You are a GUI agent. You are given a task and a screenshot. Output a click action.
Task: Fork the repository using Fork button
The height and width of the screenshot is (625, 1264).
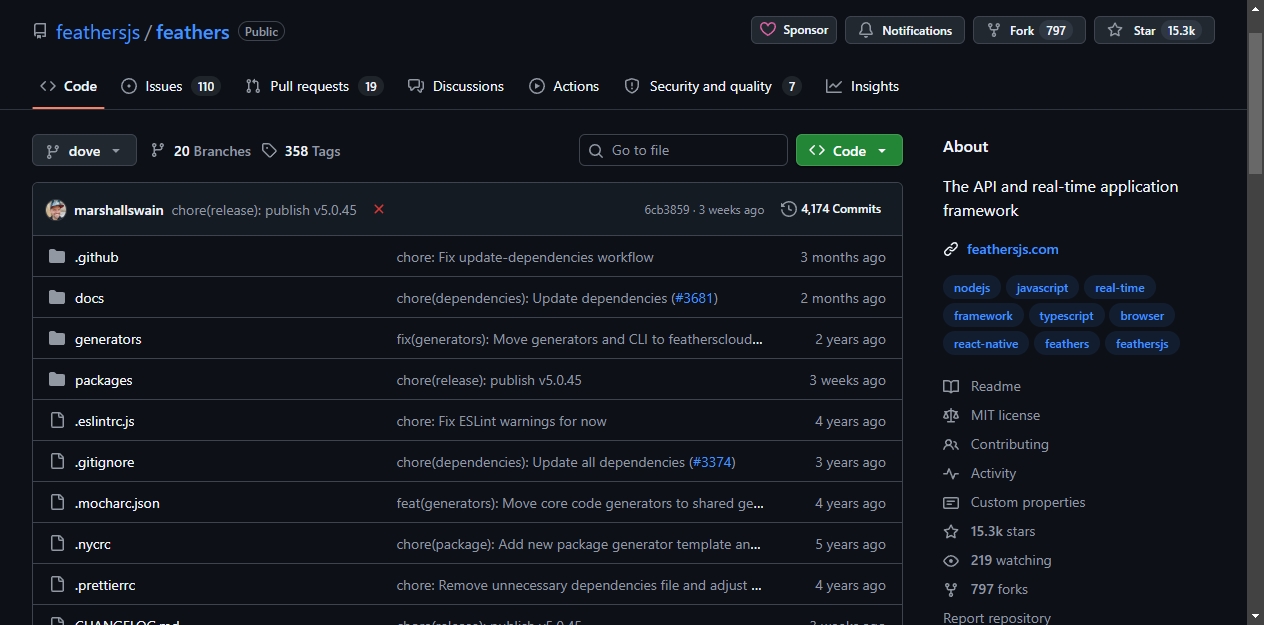(x=1029, y=30)
